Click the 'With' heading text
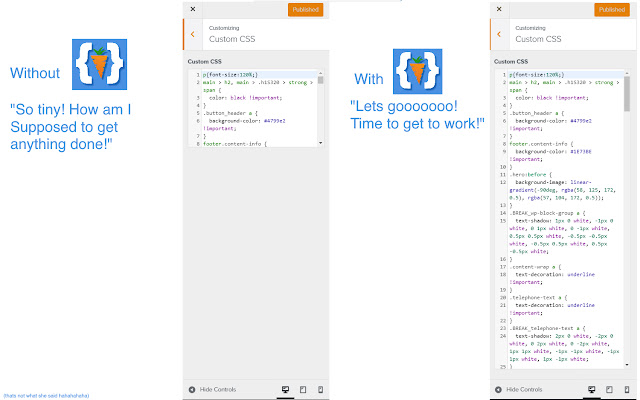Screen dimensions: 640x400 [x=369, y=79]
